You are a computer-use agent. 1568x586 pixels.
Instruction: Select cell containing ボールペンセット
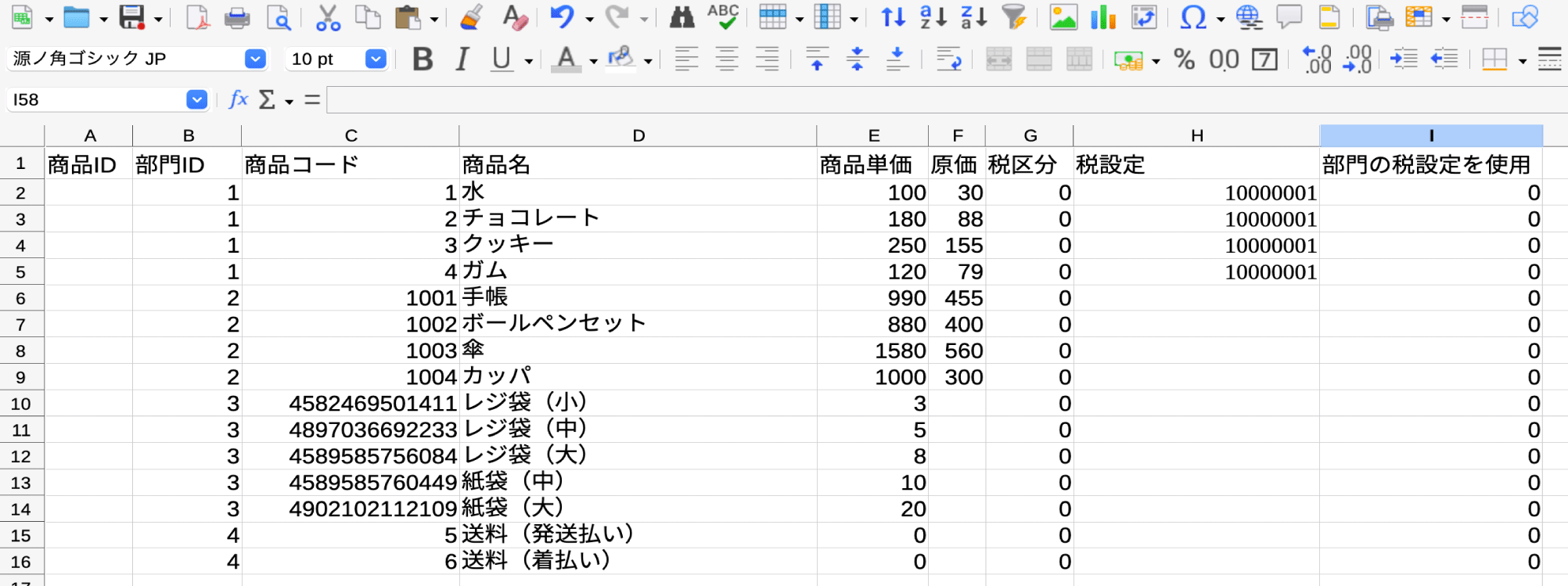[638, 325]
